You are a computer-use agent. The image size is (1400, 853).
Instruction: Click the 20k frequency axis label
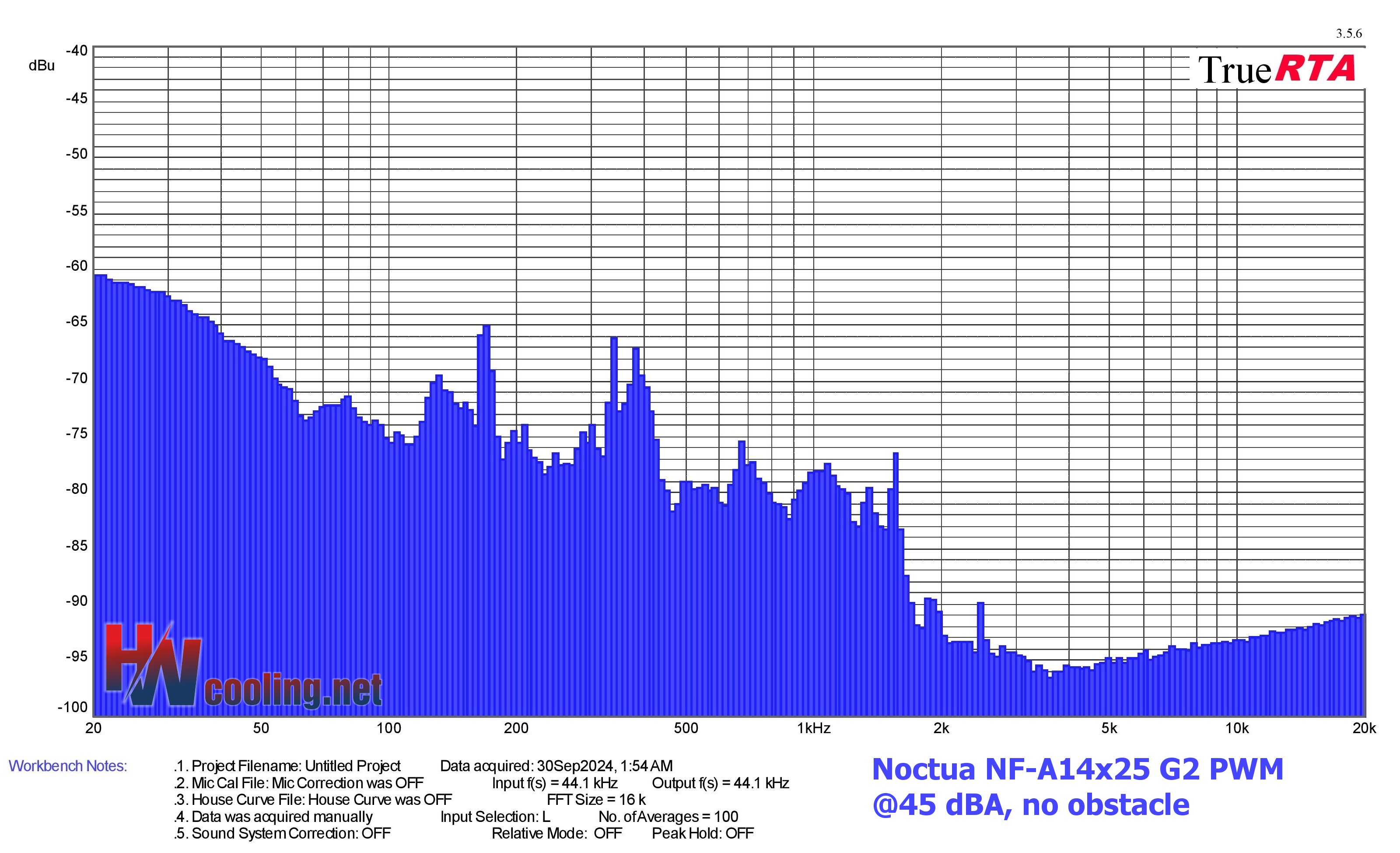1364,729
